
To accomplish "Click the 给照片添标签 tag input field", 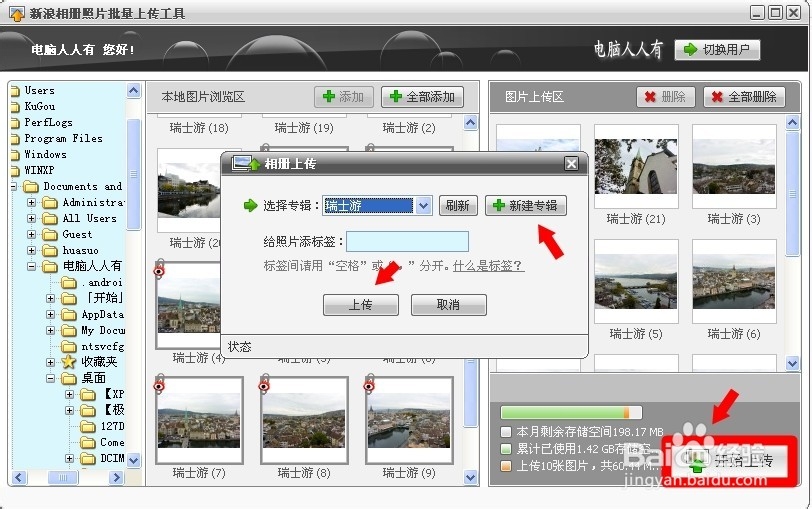I will [x=407, y=241].
